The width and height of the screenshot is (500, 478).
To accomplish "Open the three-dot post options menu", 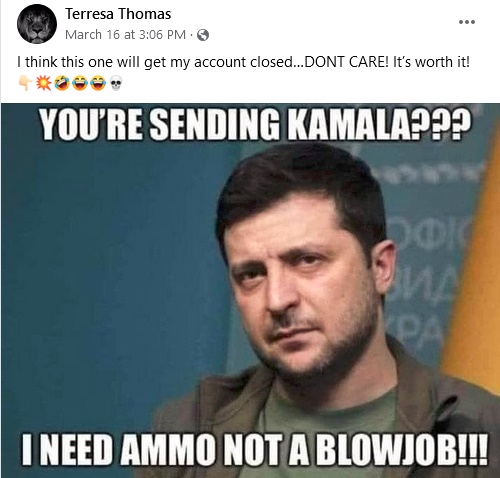I will (467, 22).
